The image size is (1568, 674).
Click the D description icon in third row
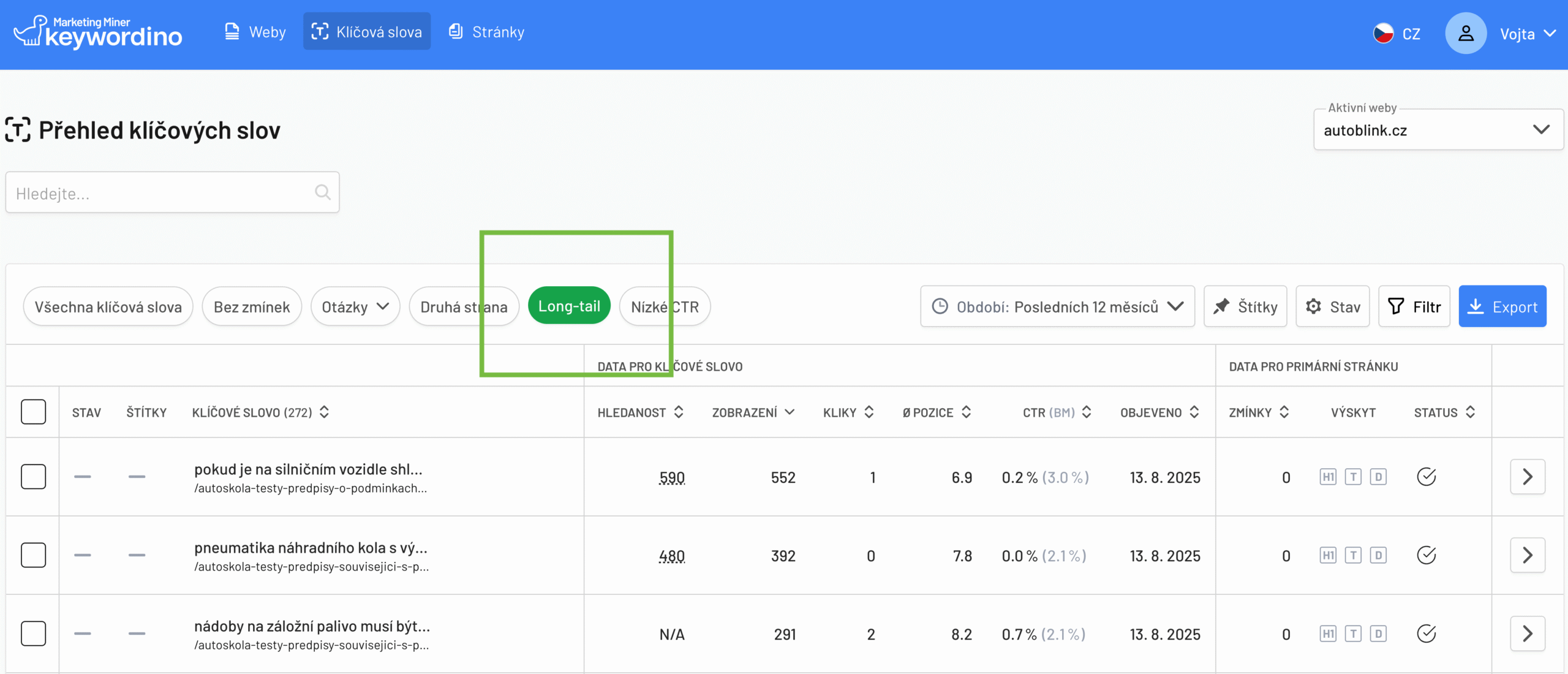pos(1378,634)
